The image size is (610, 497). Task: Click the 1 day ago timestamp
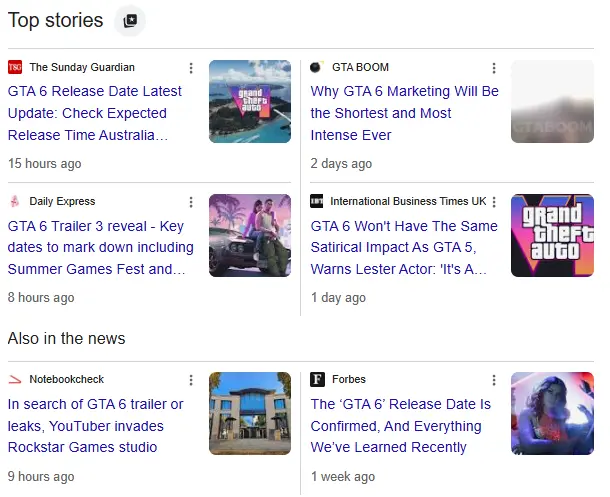coord(338,298)
